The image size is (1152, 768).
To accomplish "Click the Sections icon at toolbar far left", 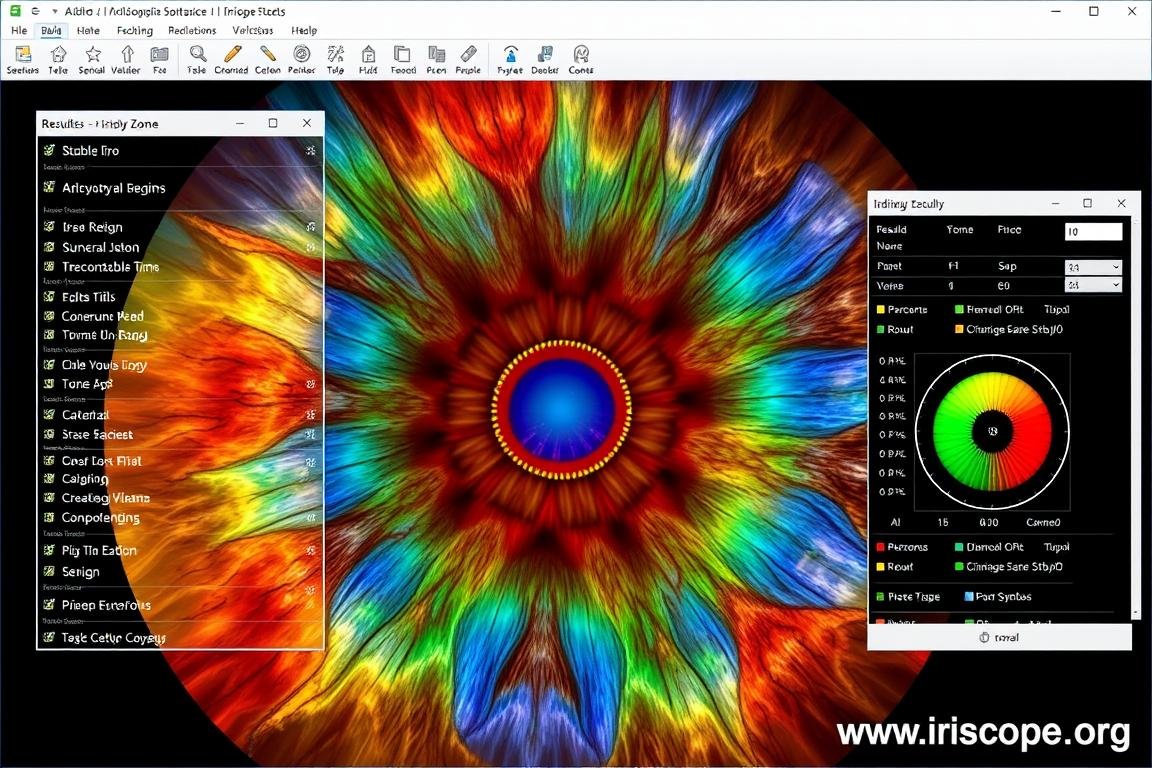I will click(22, 58).
